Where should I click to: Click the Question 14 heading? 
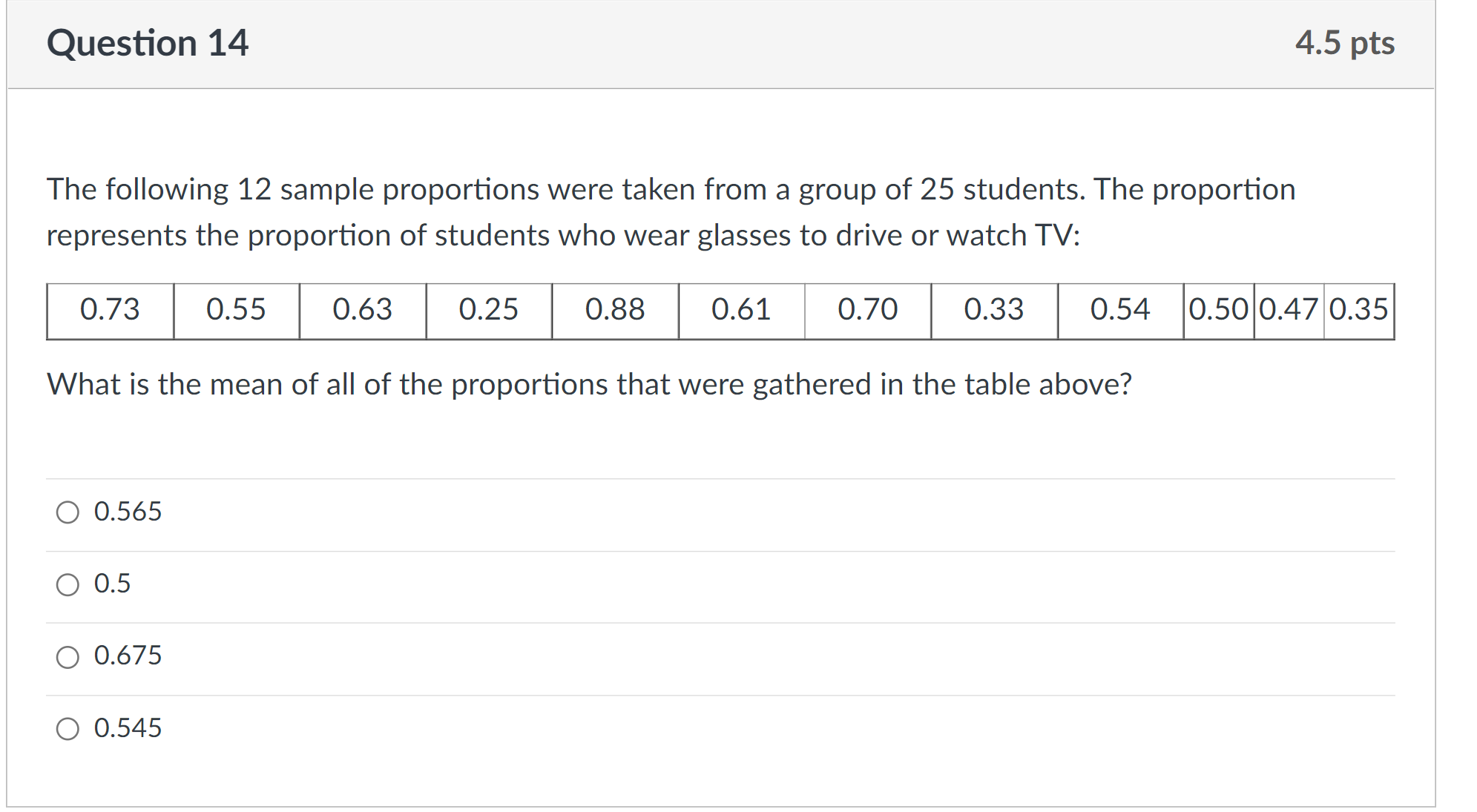[x=148, y=43]
